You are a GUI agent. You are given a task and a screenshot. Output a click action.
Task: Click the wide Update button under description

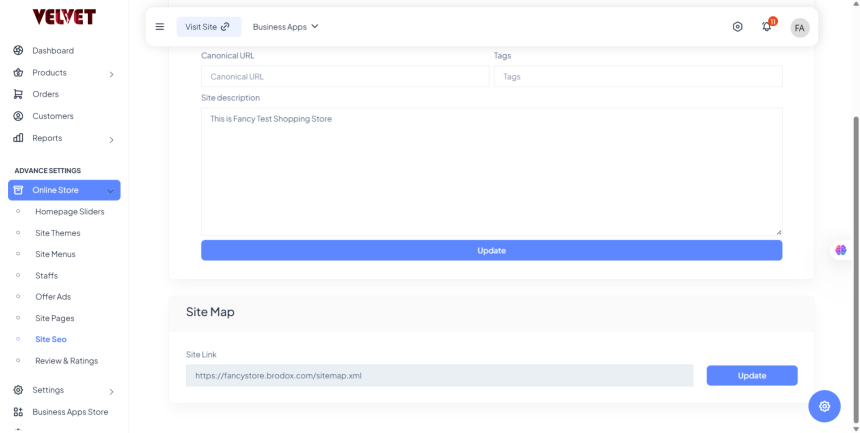491,250
